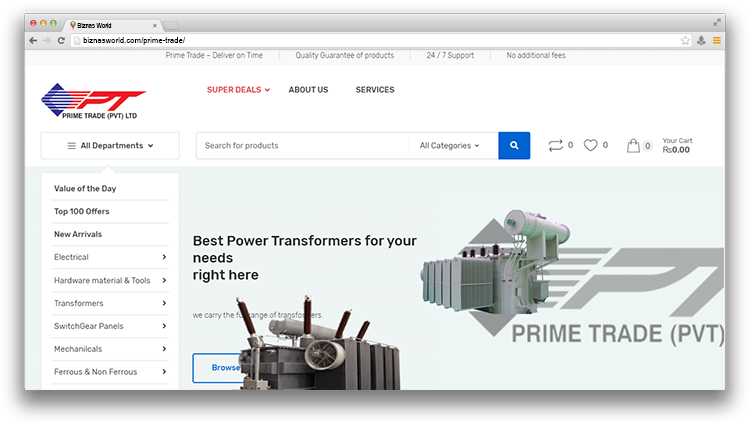Click the Browse button on the banner
The width and height of the screenshot is (750, 425).
(x=218, y=368)
